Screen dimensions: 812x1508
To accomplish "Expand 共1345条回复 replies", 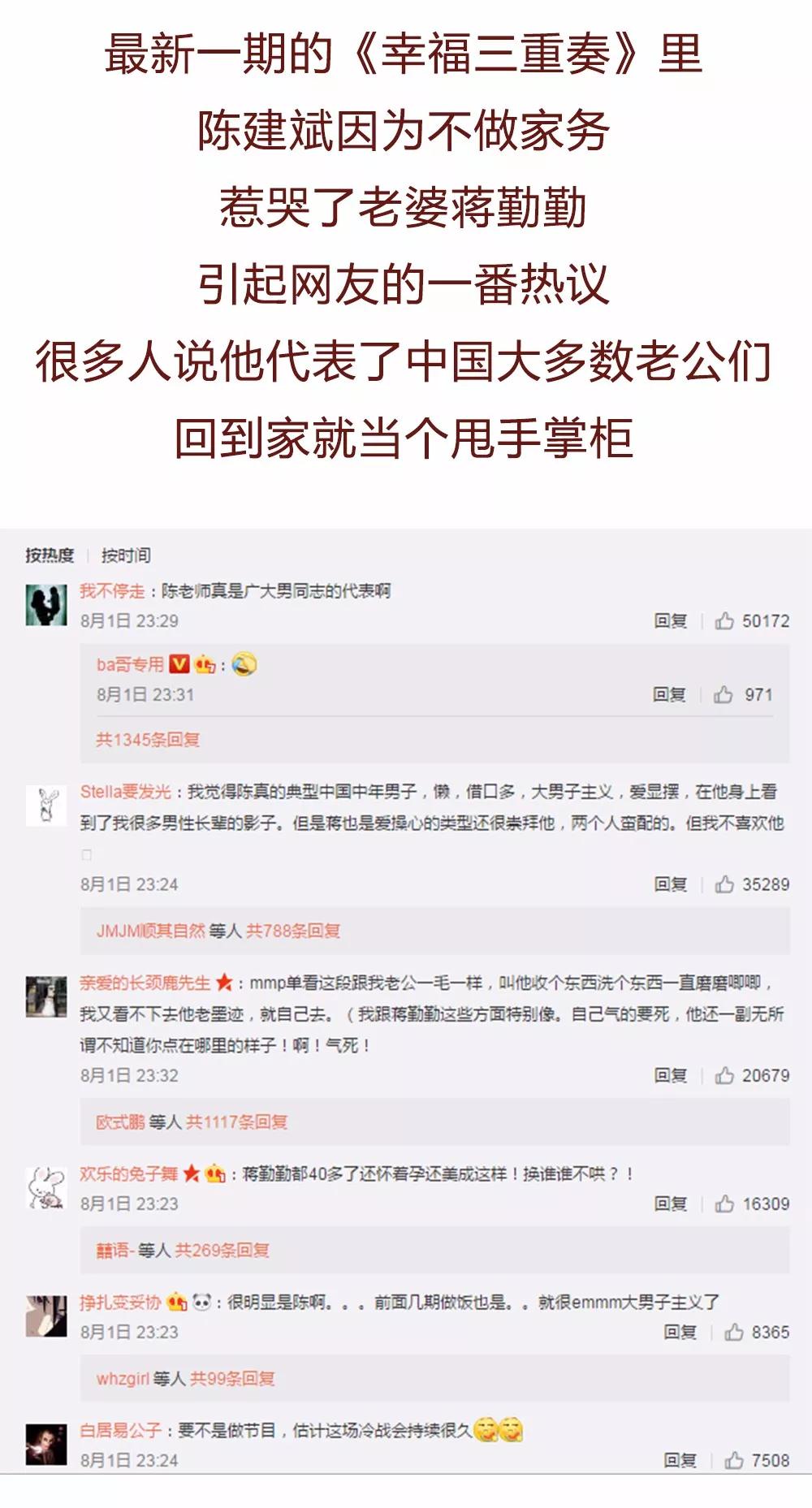I will point(148,740).
